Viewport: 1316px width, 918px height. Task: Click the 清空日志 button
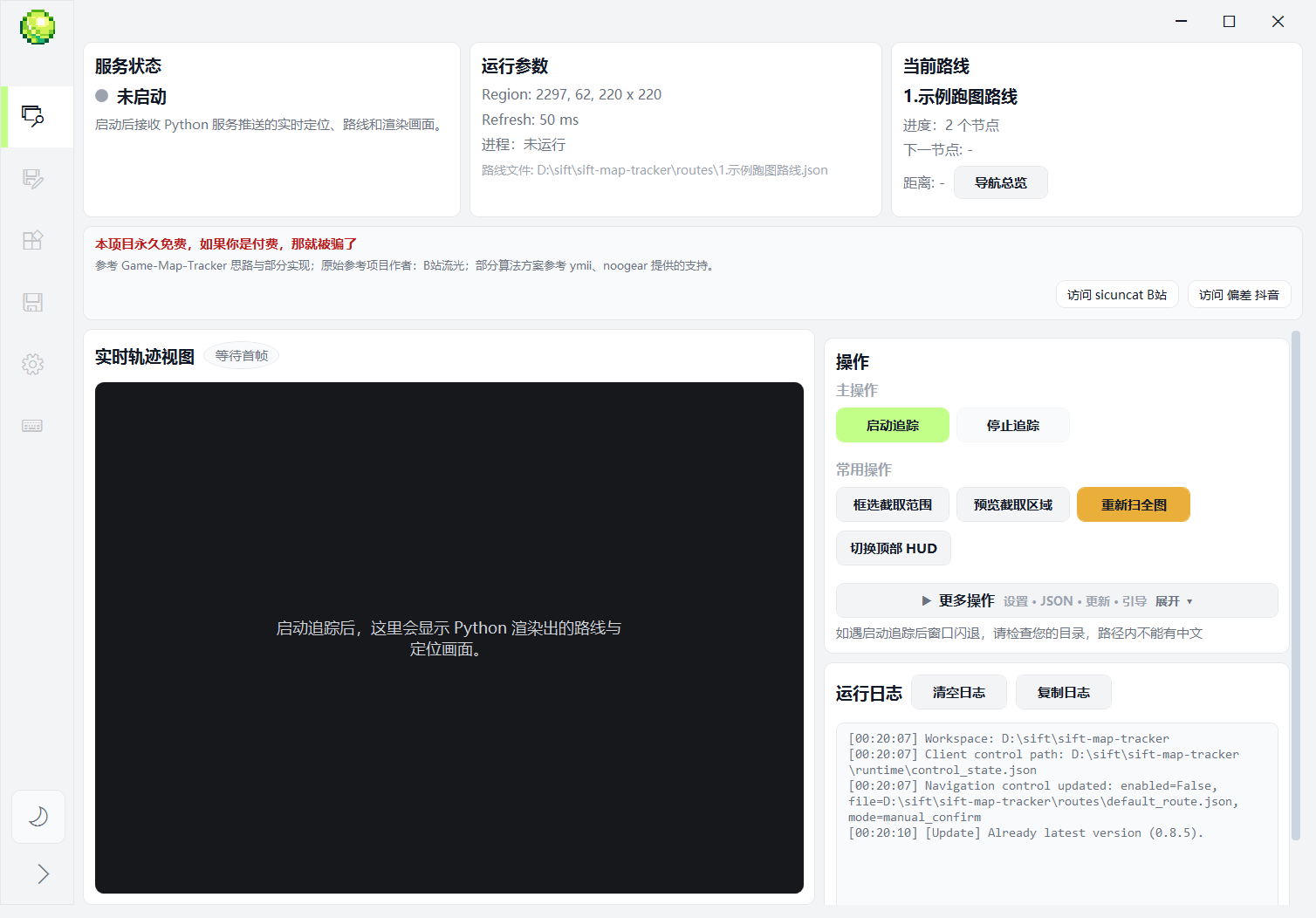pyautogui.click(x=959, y=692)
